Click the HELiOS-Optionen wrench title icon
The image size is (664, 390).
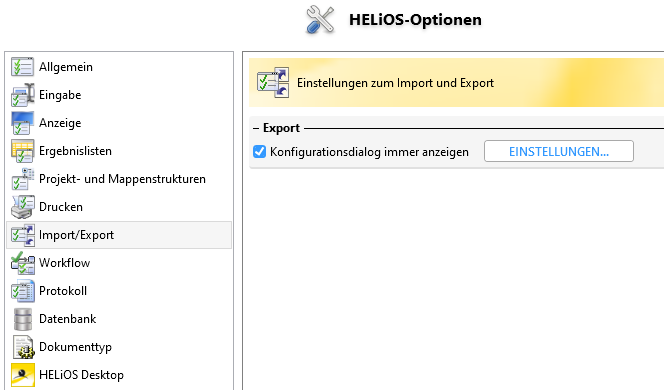320,19
